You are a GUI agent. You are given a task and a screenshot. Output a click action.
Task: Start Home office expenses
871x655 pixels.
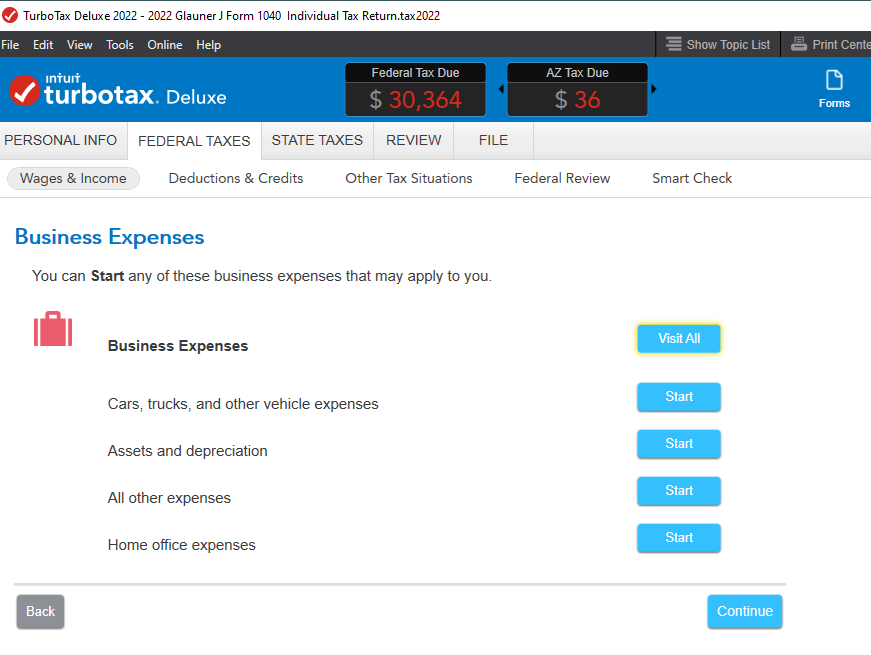(679, 538)
